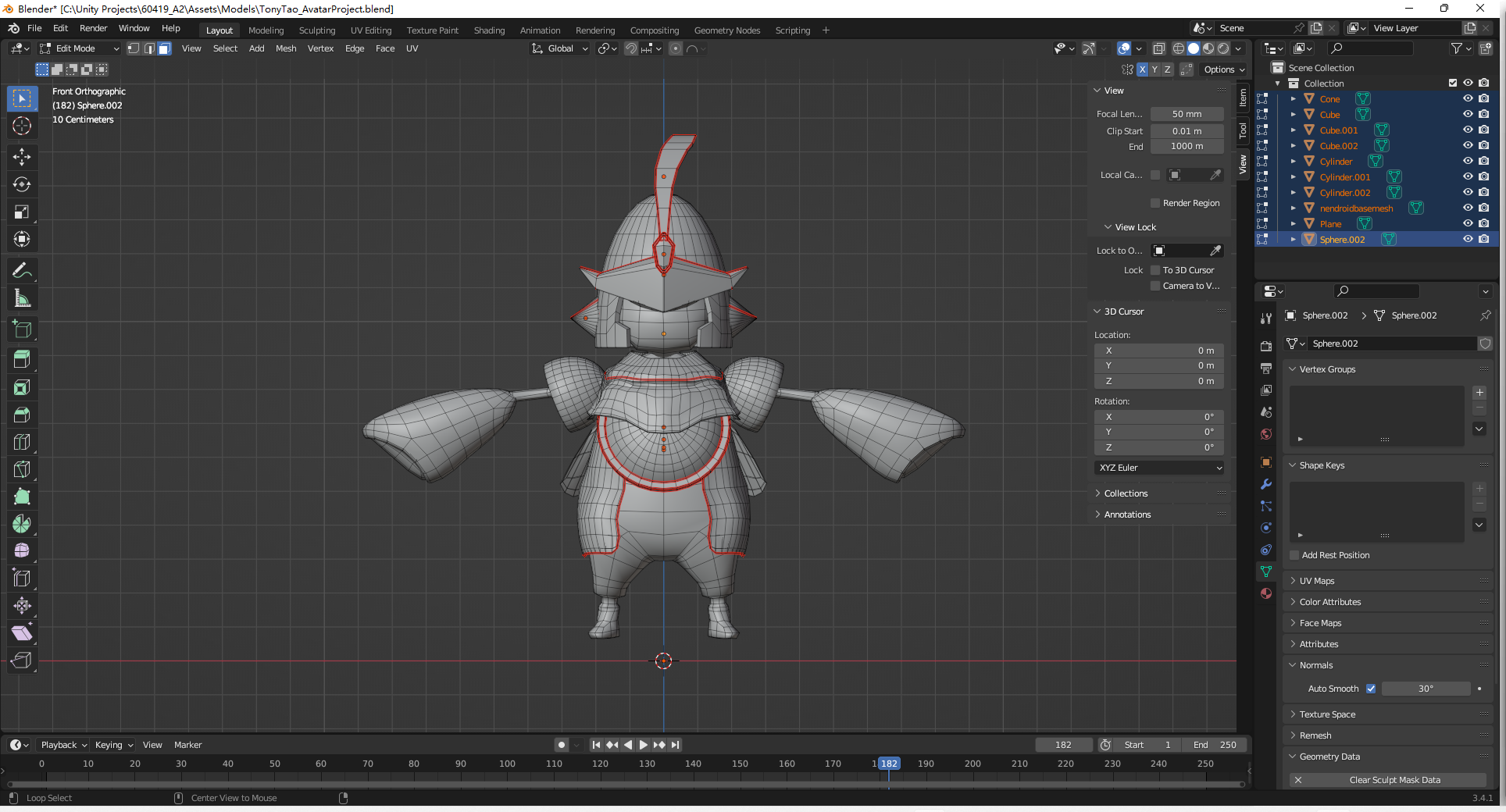Hide the Cone object in viewport
The width and height of the screenshot is (1506, 812).
coord(1468,99)
